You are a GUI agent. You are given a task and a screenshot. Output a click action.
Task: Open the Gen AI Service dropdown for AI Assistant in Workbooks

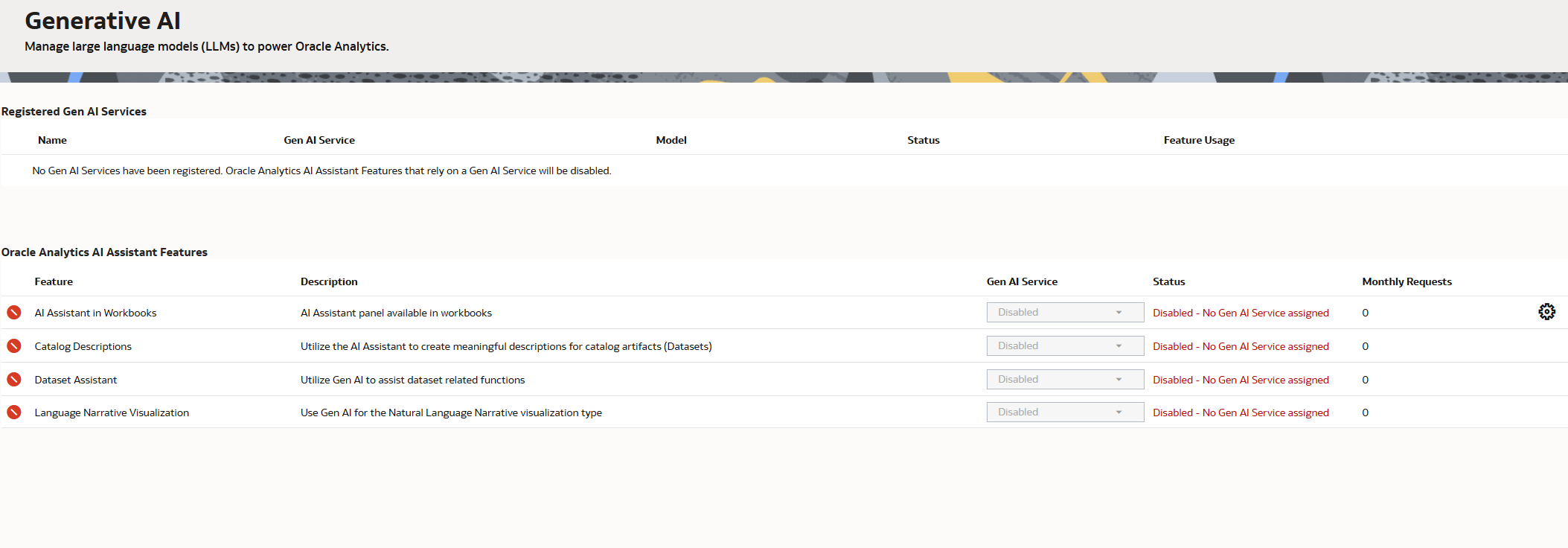point(1065,312)
